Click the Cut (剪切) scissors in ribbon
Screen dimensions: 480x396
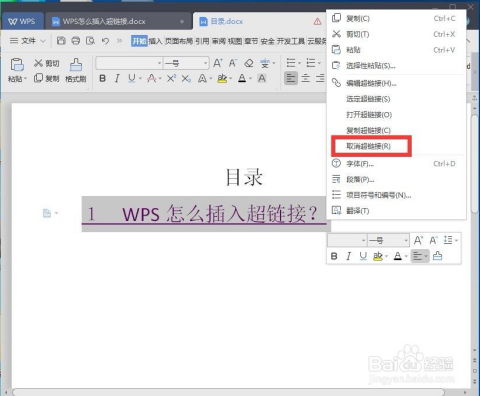point(46,63)
